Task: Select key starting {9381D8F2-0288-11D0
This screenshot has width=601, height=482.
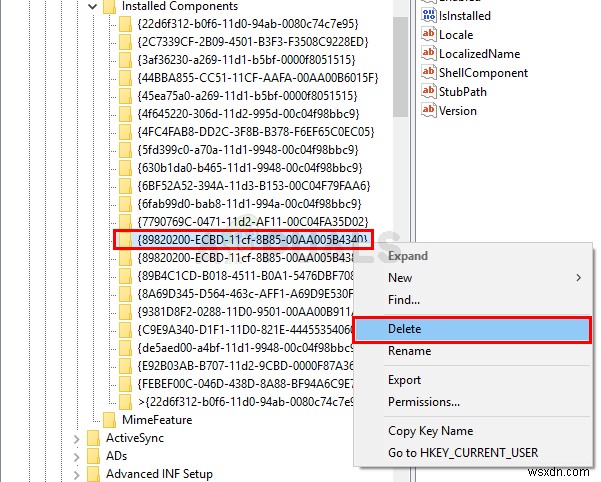Action: (245, 312)
